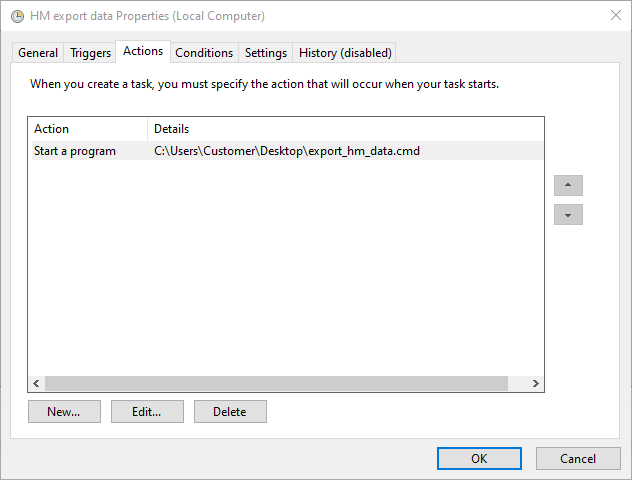Cancel the properties dialog
632x480 pixels.
click(x=578, y=459)
